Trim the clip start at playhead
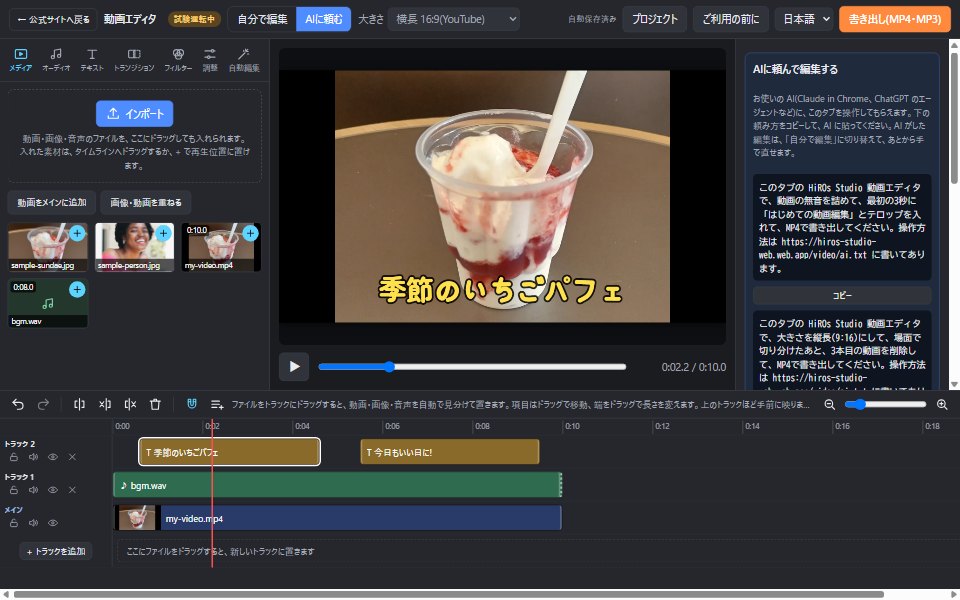Screen dimensions: 960x600 105,404
